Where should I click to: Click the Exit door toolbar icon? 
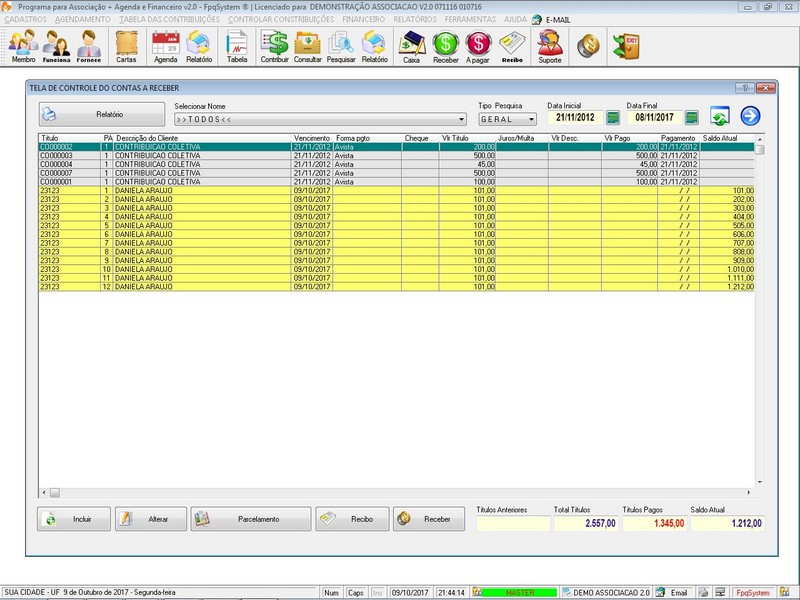tap(626, 46)
